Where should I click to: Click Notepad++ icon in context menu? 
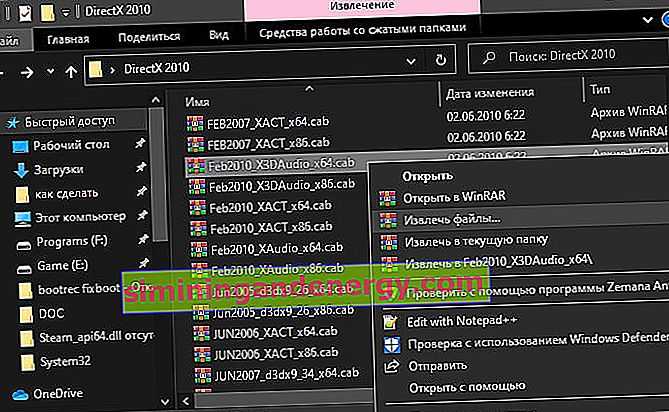click(390, 322)
